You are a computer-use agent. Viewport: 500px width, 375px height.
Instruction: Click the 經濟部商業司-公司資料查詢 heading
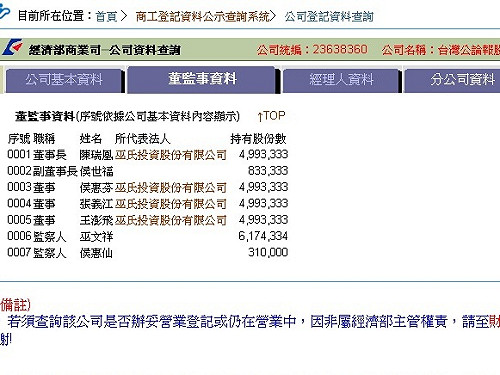pyautogui.click(x=104, y=50)
